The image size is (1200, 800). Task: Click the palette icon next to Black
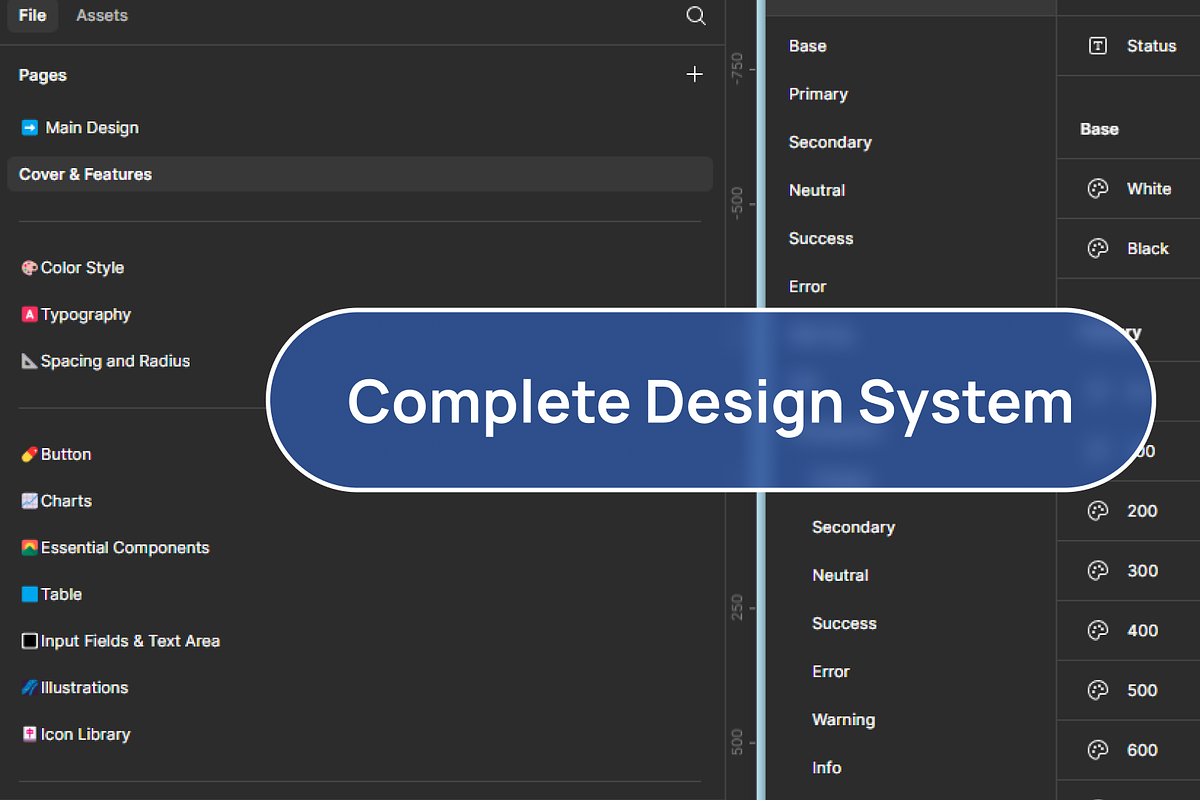click(1098, 249)
